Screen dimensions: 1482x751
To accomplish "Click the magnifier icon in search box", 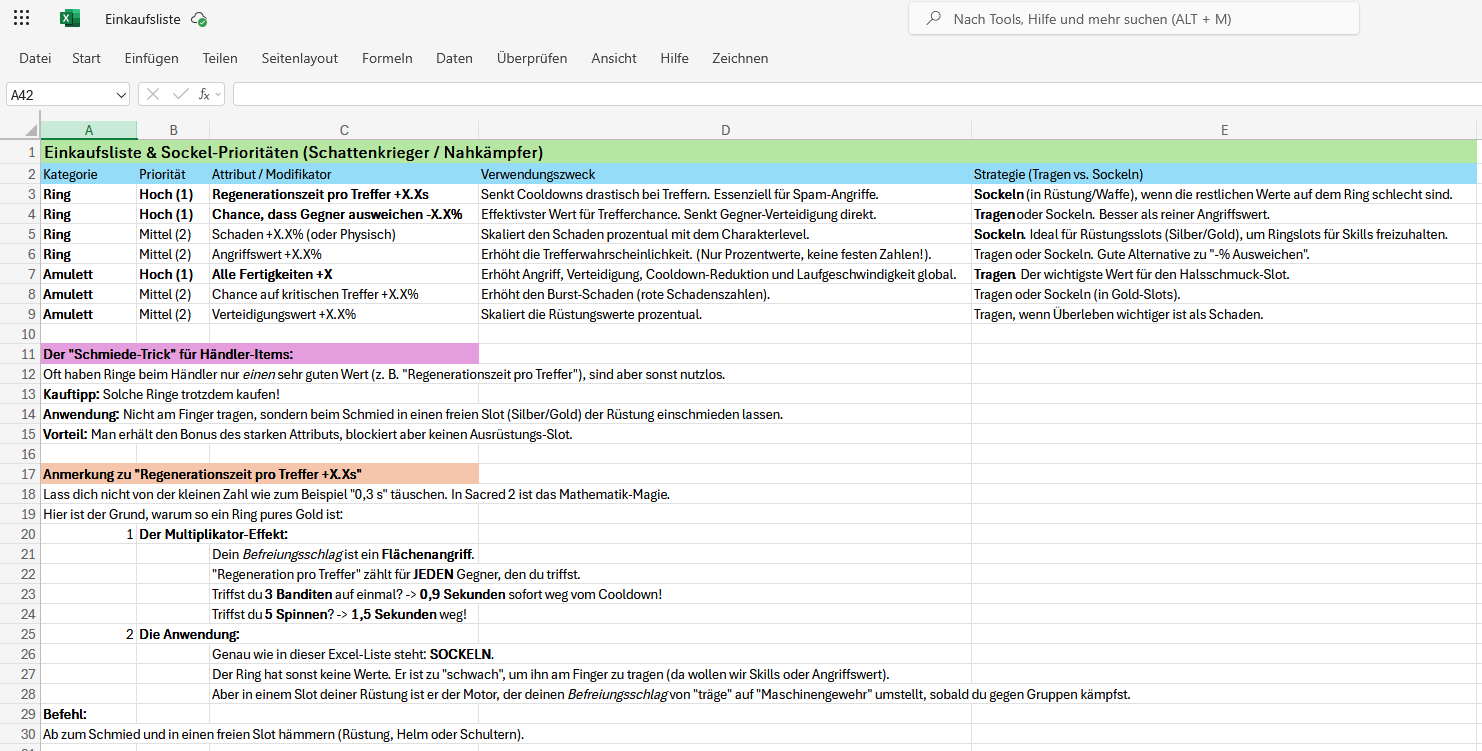I will click(933, 18).
